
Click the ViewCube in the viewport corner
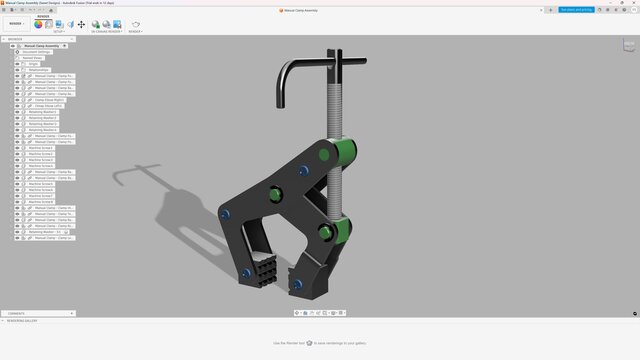coord(629,44)
